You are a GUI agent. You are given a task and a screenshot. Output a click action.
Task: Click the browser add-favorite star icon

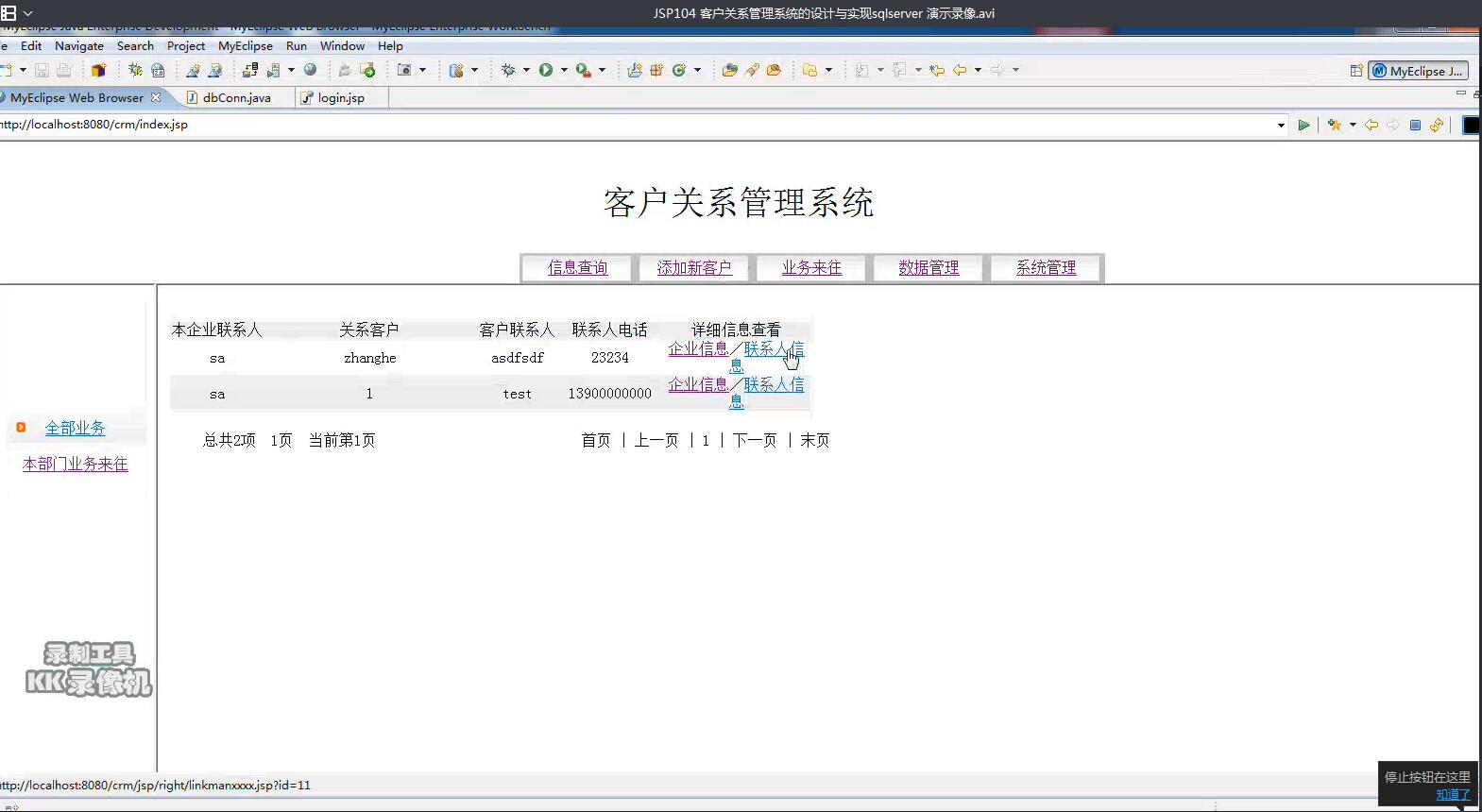click(1334, 125)
